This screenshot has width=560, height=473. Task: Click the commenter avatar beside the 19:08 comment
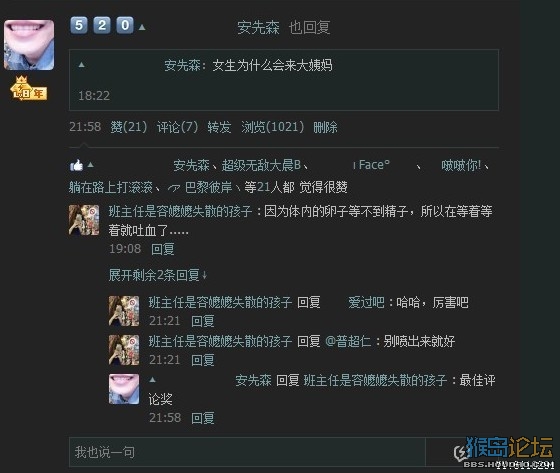84,220
